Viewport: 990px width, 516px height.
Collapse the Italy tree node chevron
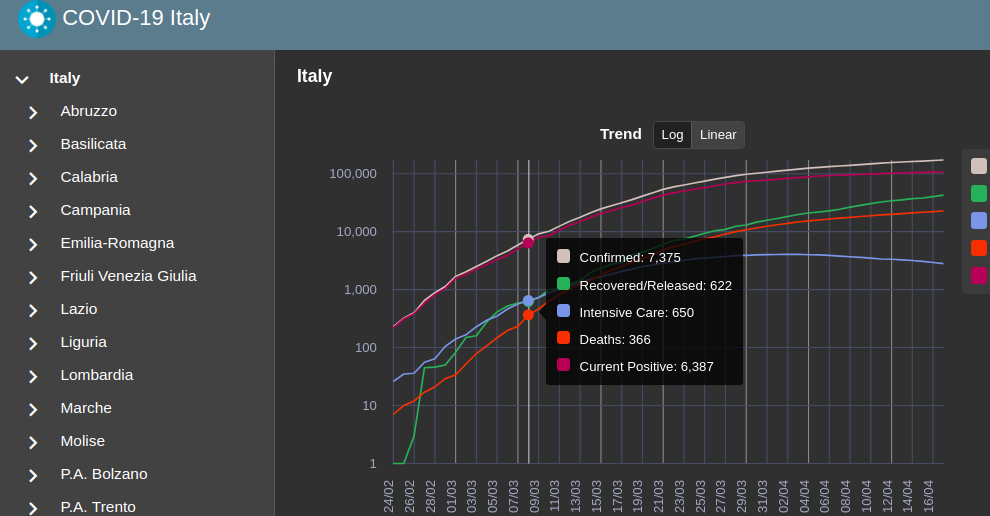click(22, 80)
